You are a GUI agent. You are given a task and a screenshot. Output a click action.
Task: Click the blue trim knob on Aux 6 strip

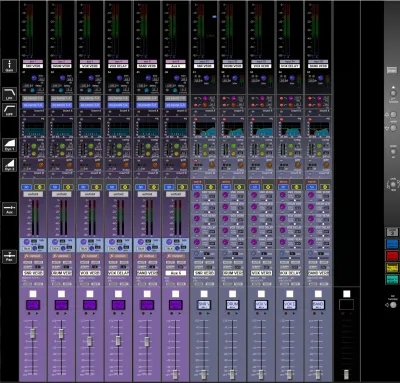177,78
